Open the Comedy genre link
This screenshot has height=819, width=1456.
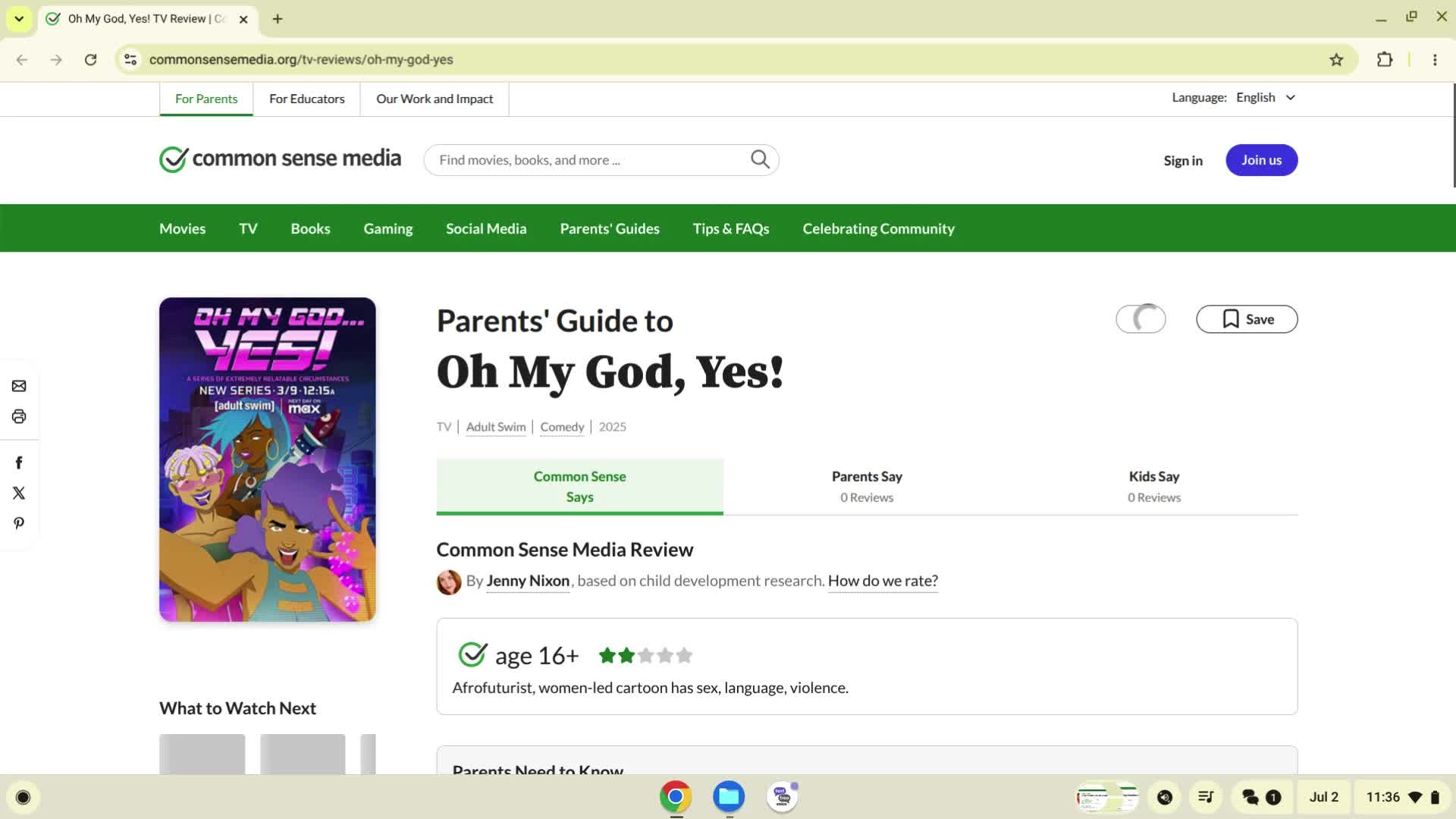tap(562, 427)
